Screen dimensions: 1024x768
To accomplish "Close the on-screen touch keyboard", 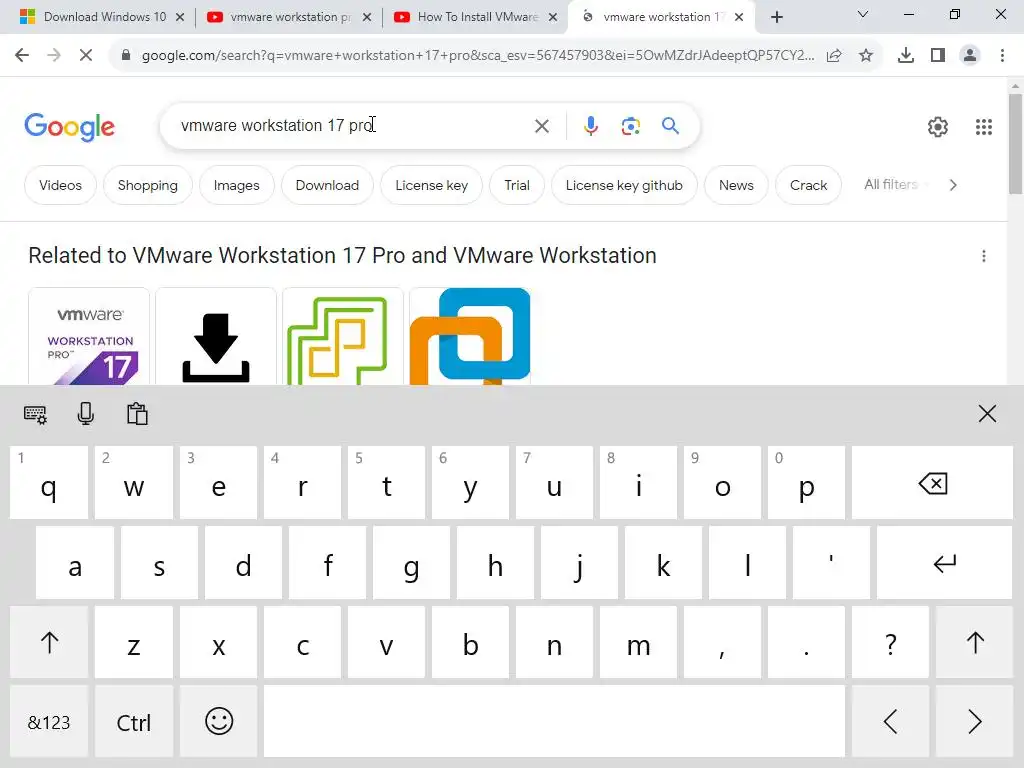I will coord(987,413).
